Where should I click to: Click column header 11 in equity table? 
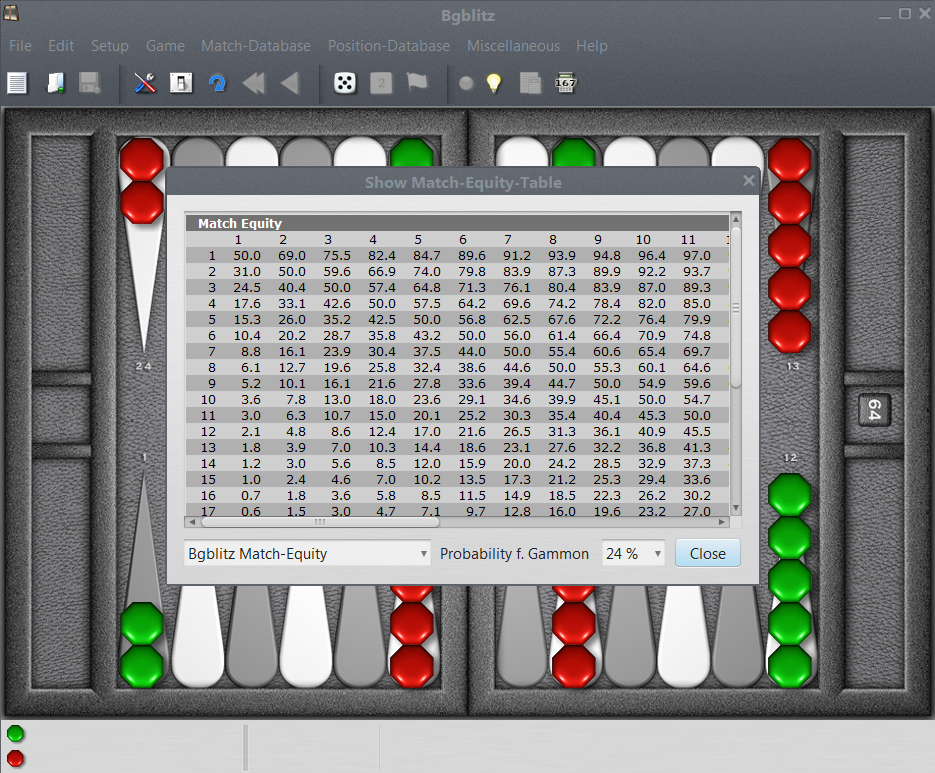coord(688,239)
